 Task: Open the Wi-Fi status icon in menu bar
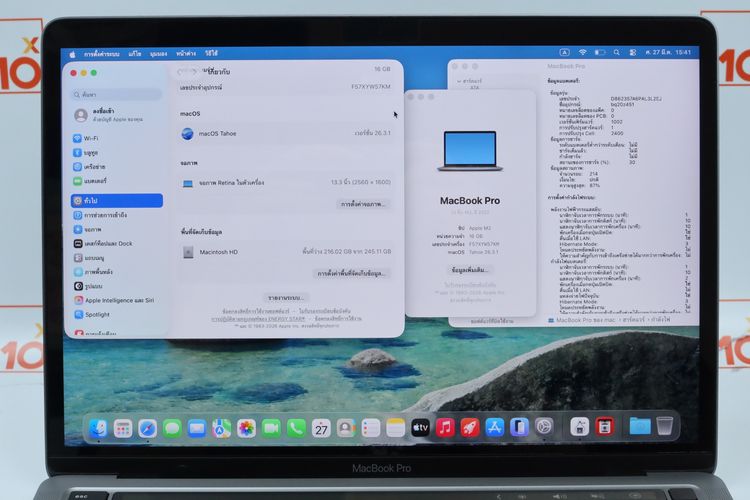click(583, 52)
